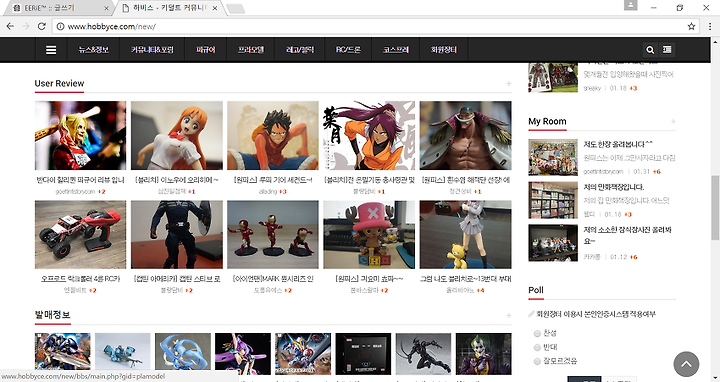Open the [블리치] 이노우에 오리히메 review link
The height and width of the screenshot is (382, 720).
(x=177, y=180)
